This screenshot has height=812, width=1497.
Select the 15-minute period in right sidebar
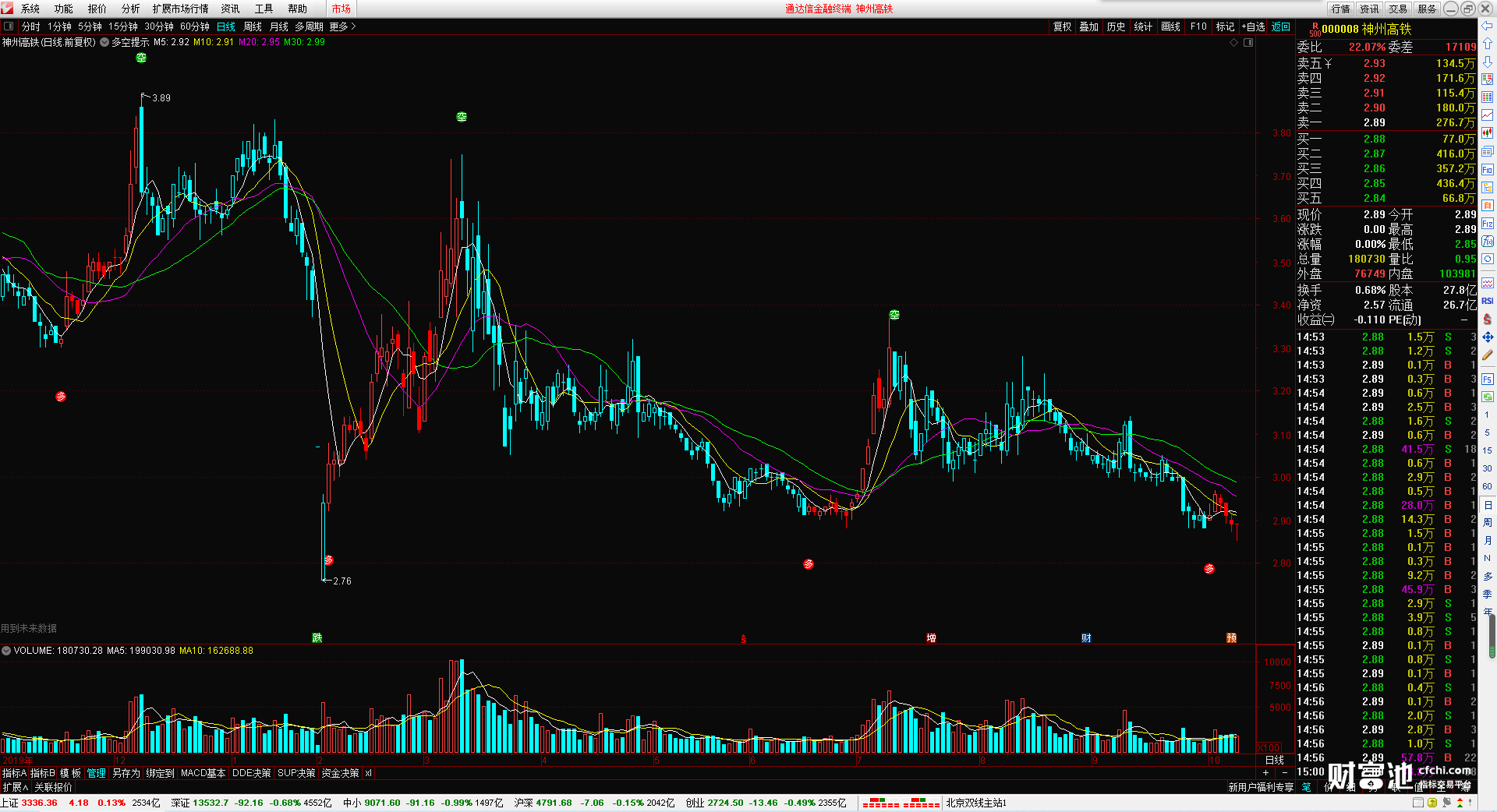(x=1487, y=450)
